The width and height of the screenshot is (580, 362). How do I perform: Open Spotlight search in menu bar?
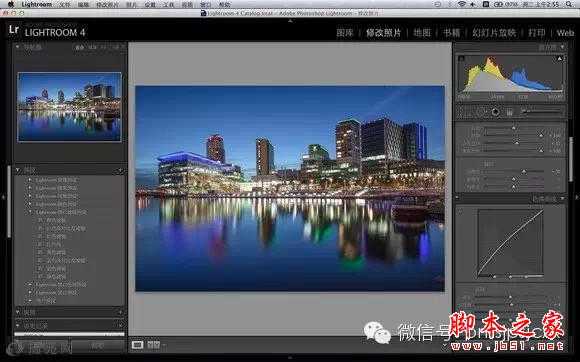(570, 4)
